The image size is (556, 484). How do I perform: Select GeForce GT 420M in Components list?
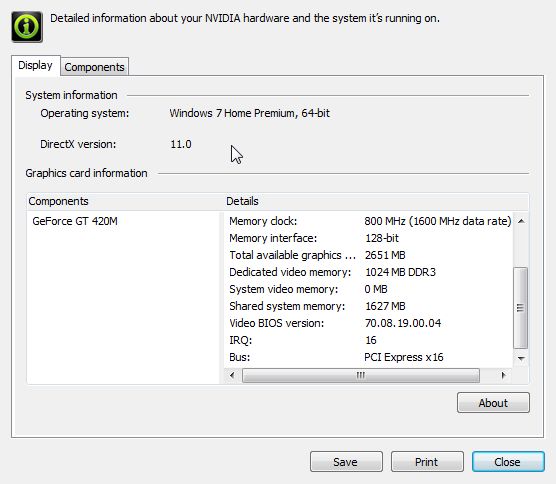coord(75,221)
